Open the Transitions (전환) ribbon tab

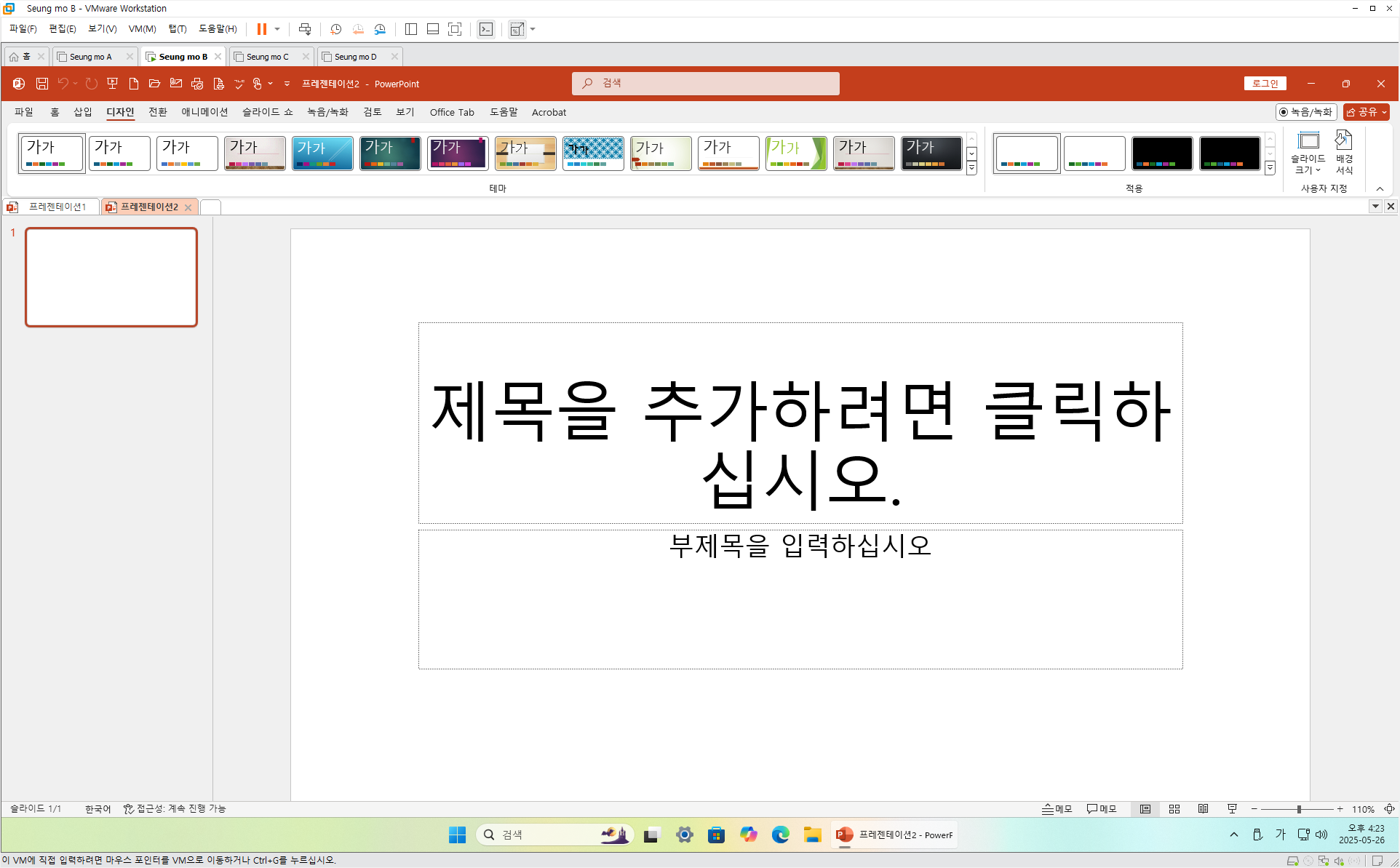click(x=157, y=112)
